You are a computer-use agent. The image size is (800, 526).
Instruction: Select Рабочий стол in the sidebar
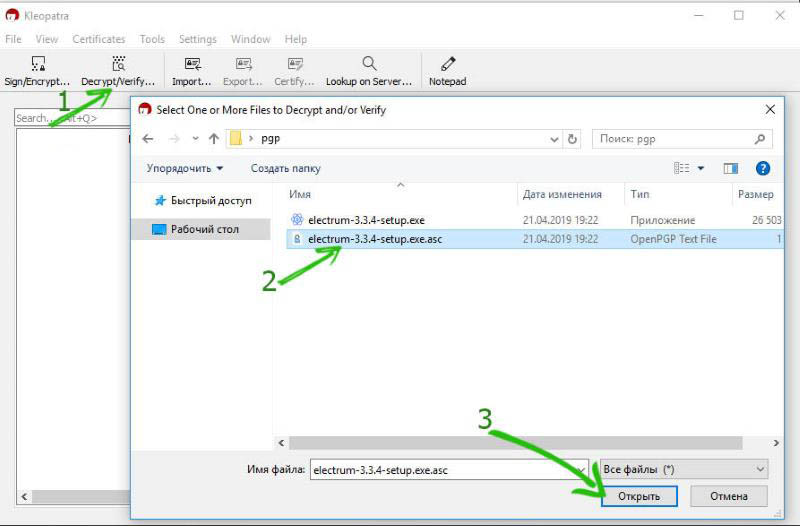point(202,229)
